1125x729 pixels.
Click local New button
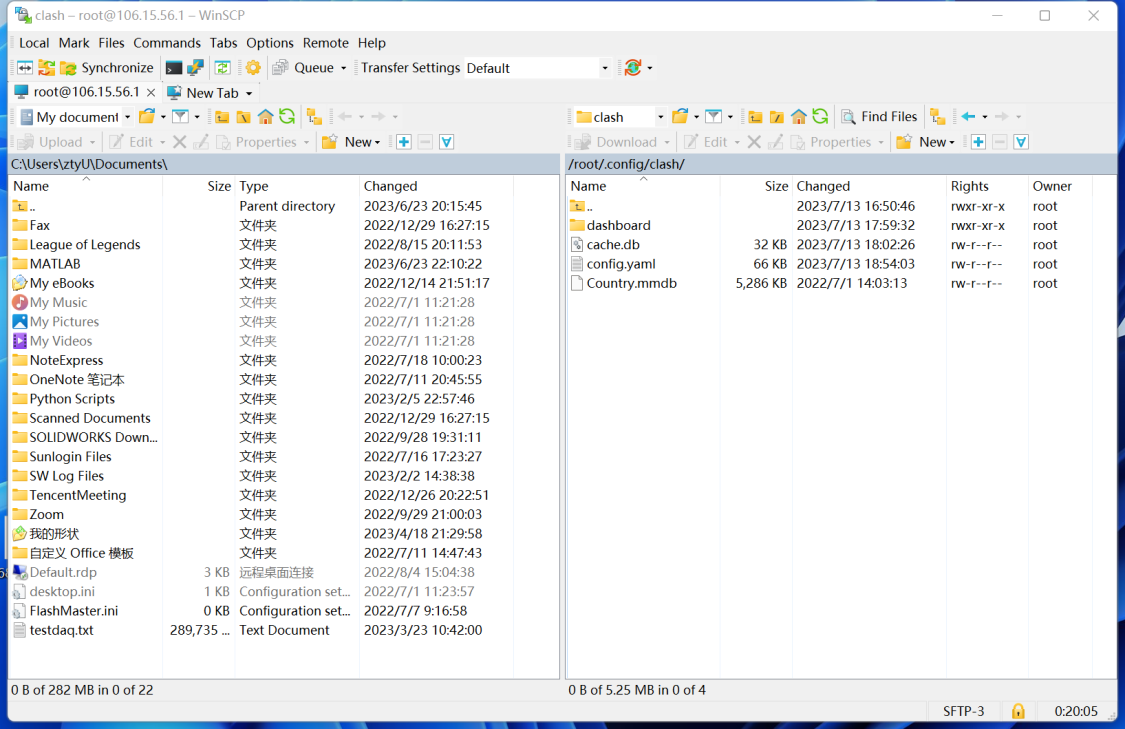click(x=352, y=141)
